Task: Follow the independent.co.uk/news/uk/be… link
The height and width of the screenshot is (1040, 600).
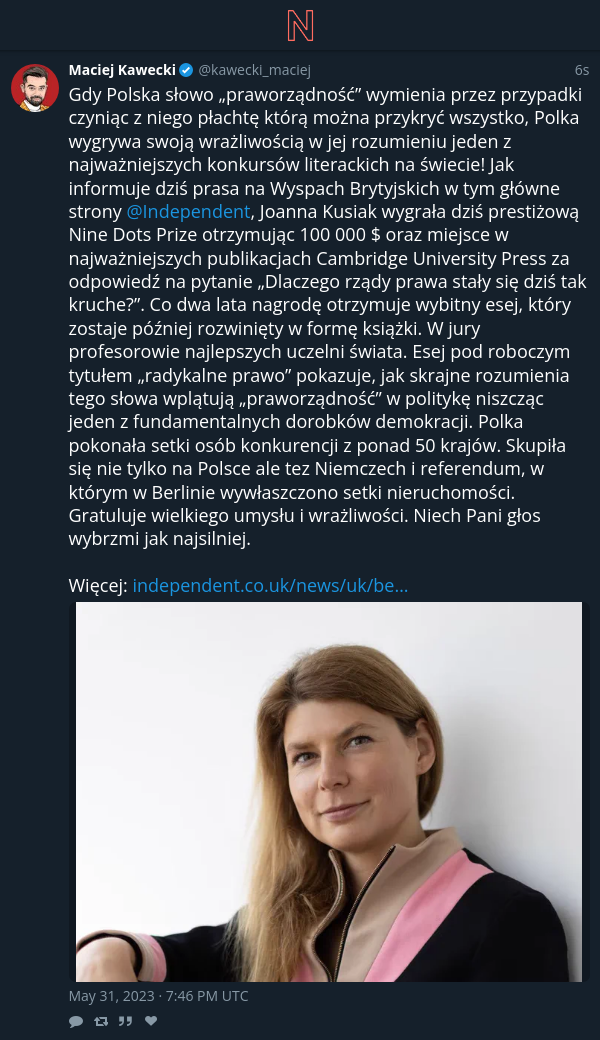Action: tap(270, 586)
